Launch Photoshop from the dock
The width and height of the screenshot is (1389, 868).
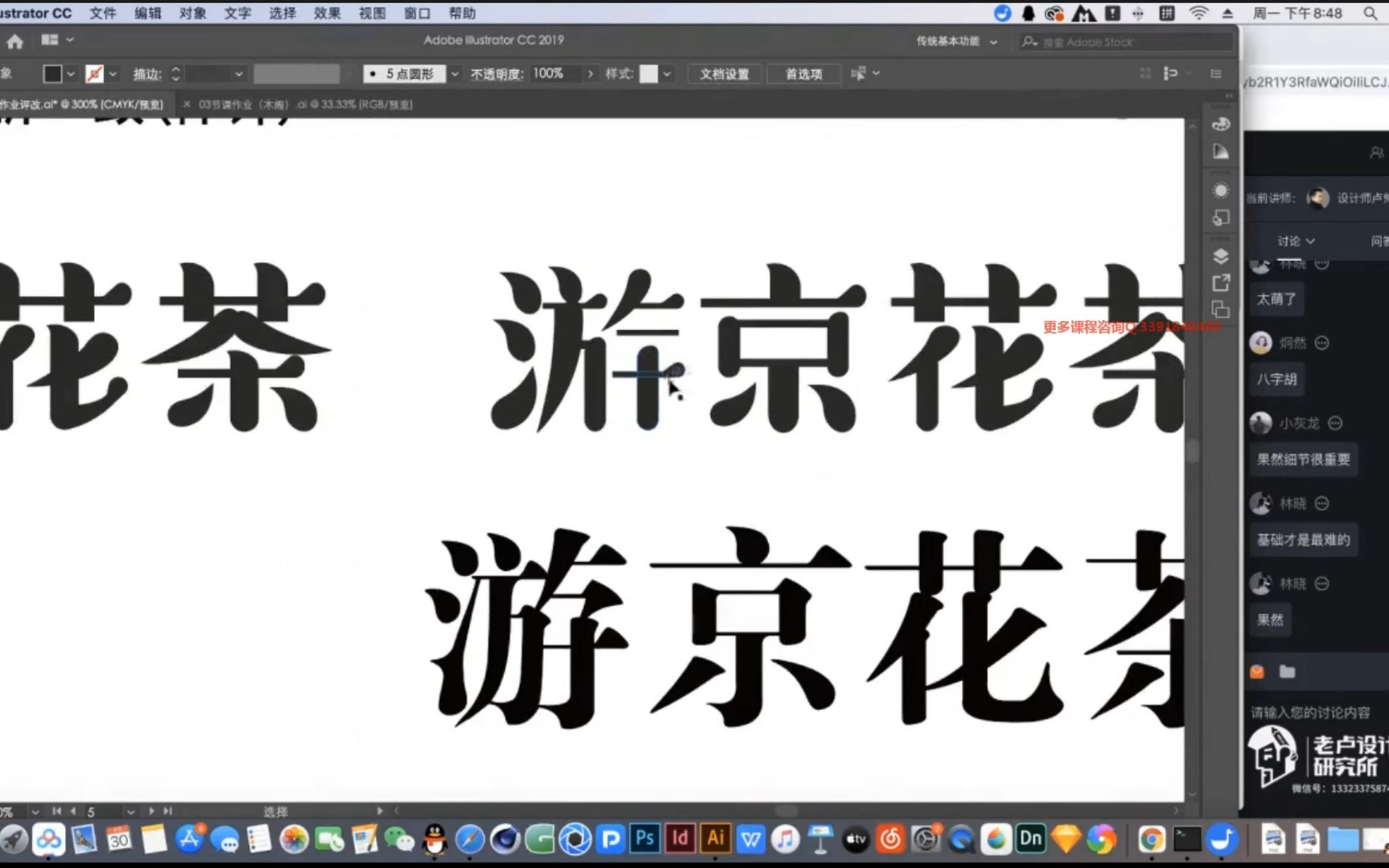pyautogui.click(x=644, y=839)
